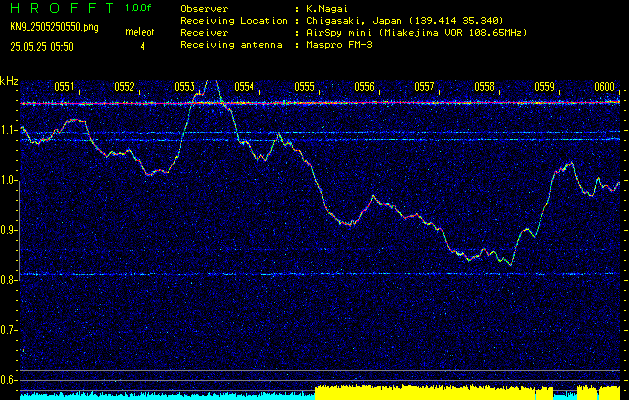Click the 0600 time marker
Screen dimensions: 629x400
click(x=605, y=87)
